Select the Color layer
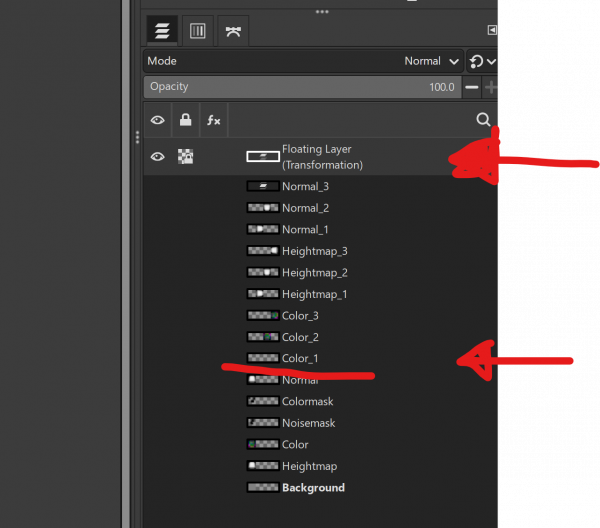Screen dimensions: 600x528 (x=321, y=444)
